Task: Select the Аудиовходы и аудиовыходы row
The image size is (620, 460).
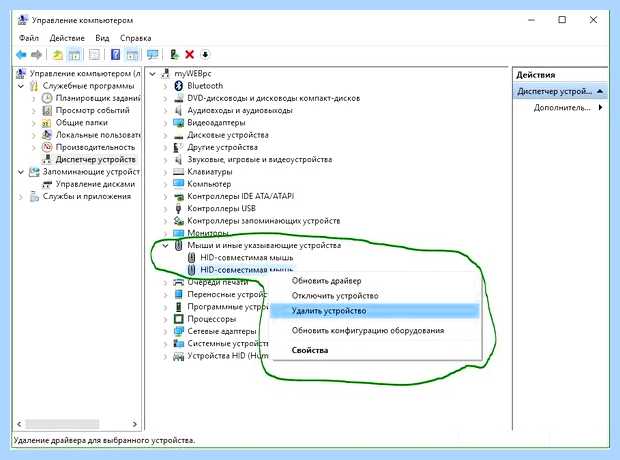Action: (240, 110)
